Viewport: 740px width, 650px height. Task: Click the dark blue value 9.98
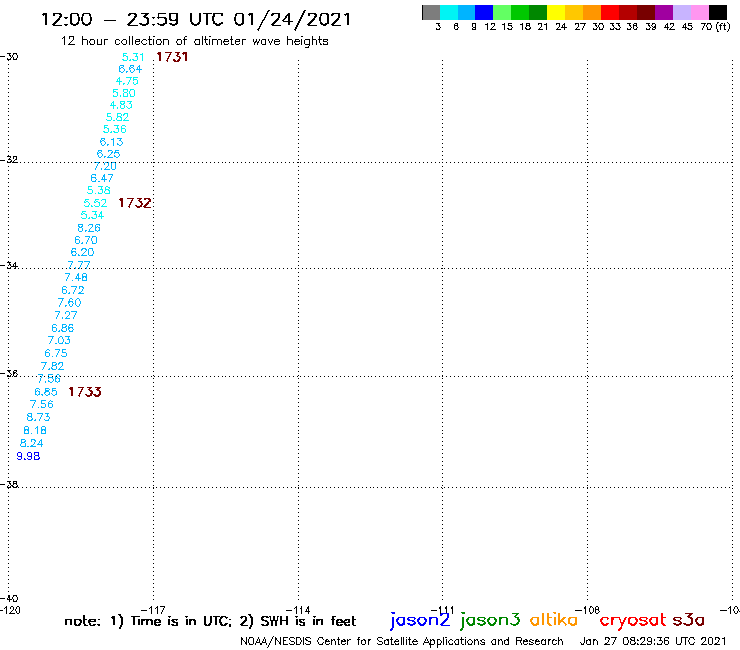coord(28,456)
